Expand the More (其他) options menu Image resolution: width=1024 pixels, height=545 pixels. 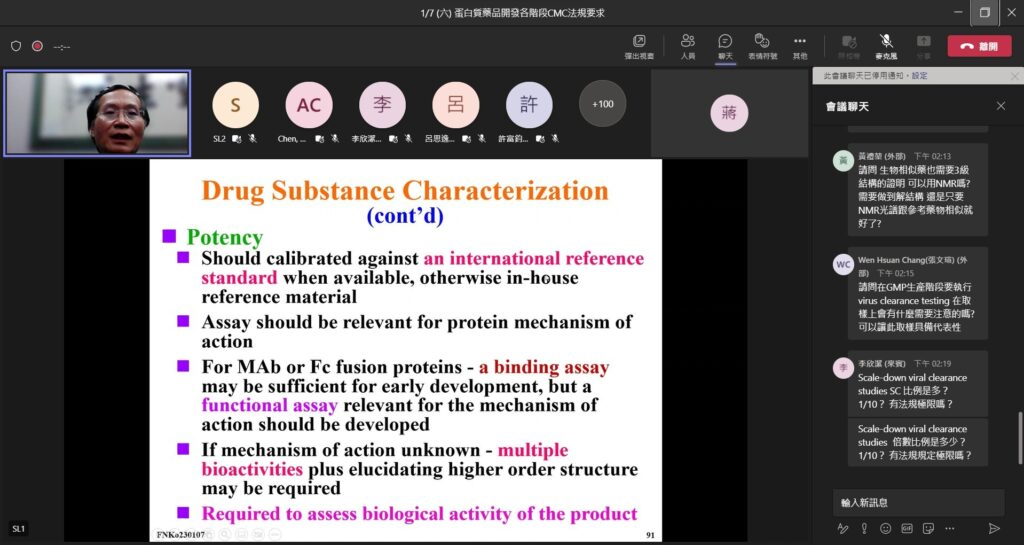click(800, 45)
